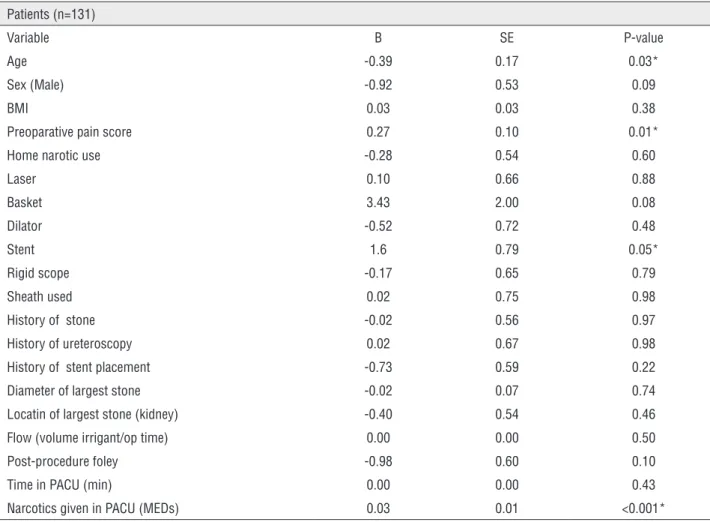This screenshot has width=710, height=522.
Task: Select the 'Home narotic use' row label
Action: [53, 155]
